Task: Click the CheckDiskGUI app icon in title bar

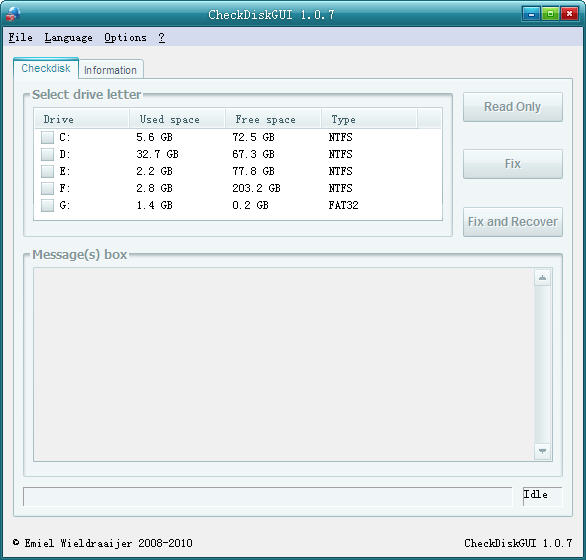Action: [x=13, y=14]
